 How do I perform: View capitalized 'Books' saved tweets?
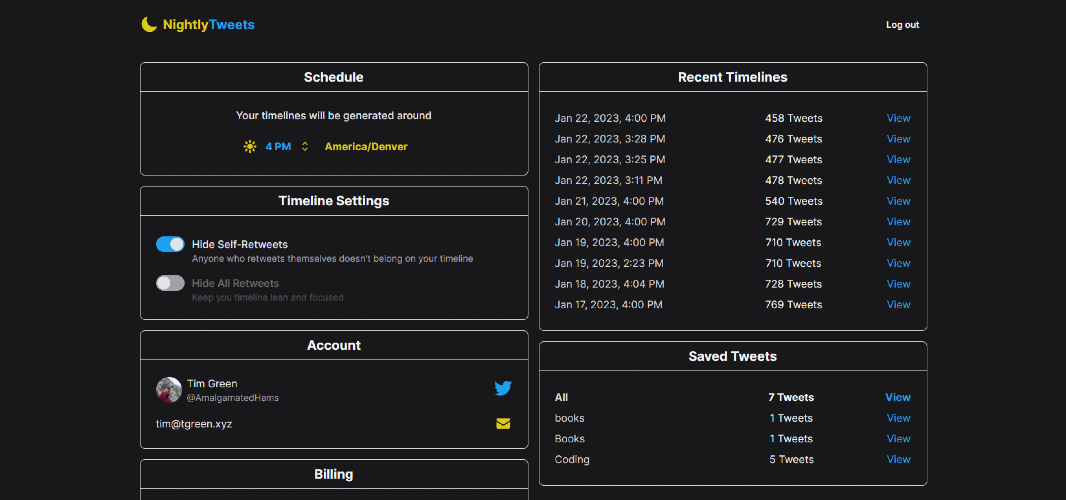coord(898,439)
